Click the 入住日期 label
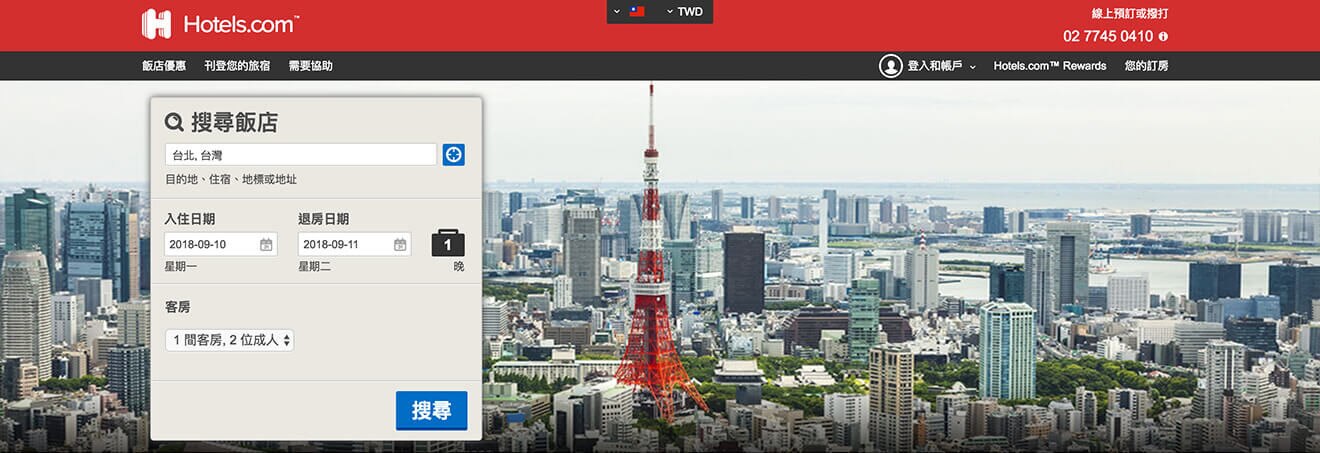This screenshot has height=453, width=1320. (x=190, y=219)
